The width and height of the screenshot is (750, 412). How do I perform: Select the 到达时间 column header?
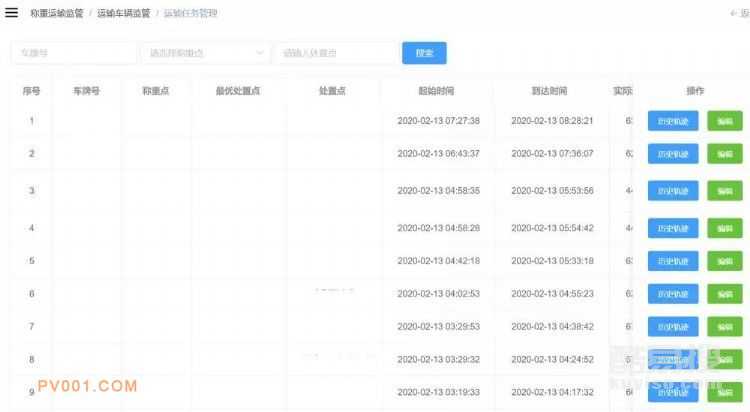[550, 91]
